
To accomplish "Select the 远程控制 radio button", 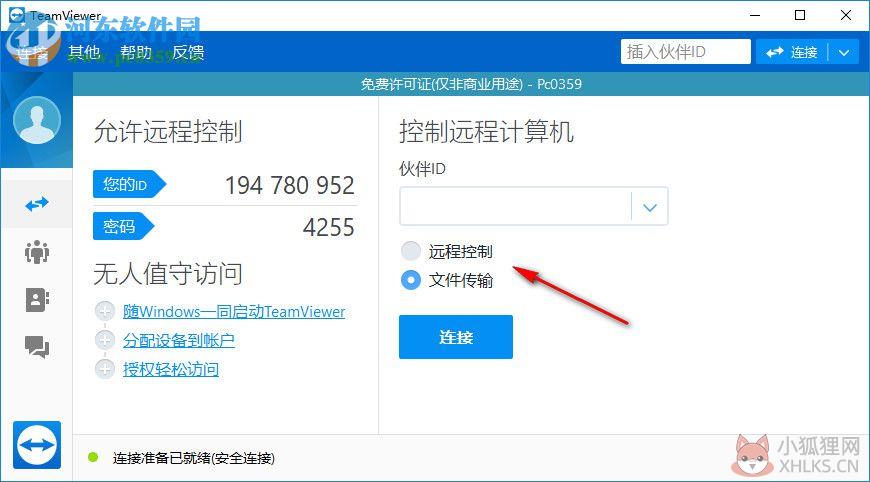I will click(411, 251).
